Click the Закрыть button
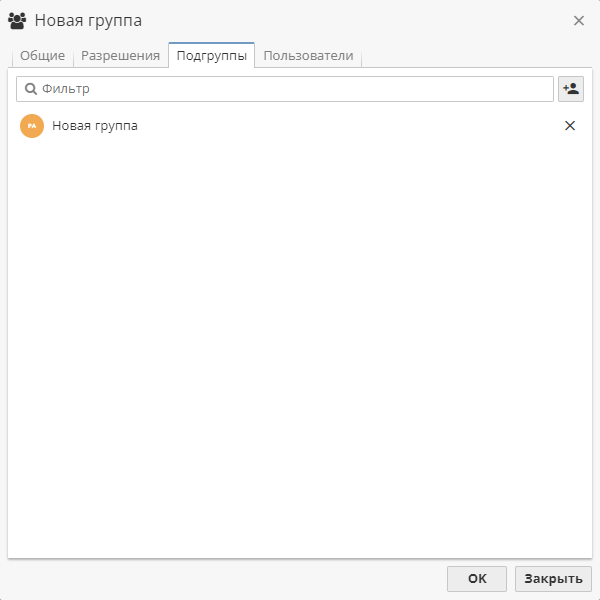The width and height of the screenshot is (600, 600). pos(553,579)
